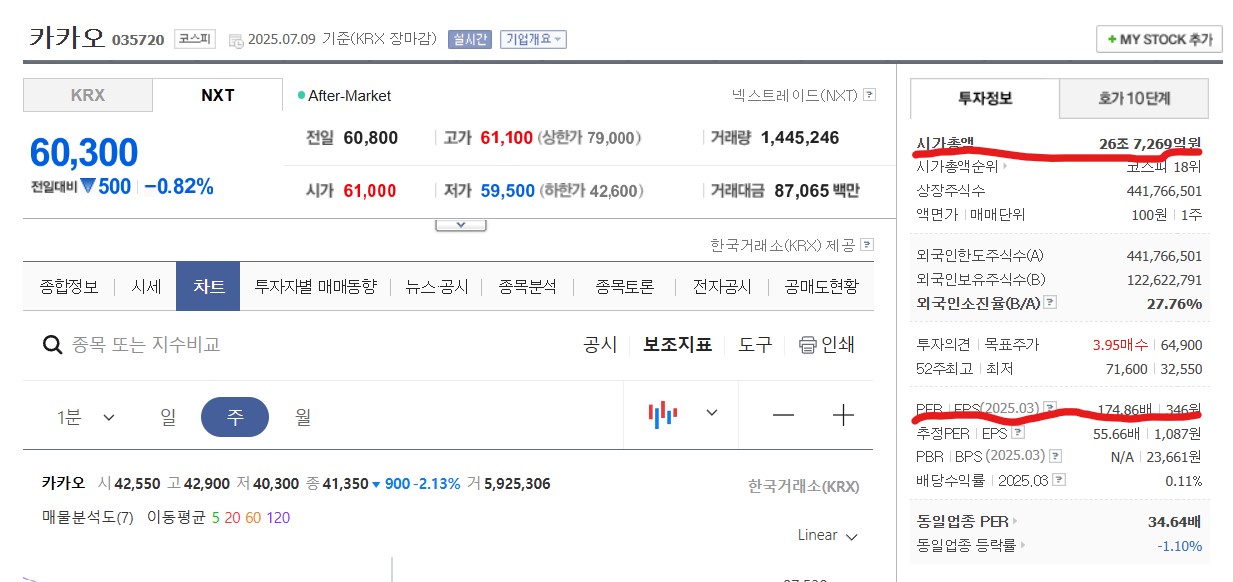
Task: Click 시가총액 label in 투자정보
Action: (944, 143)
